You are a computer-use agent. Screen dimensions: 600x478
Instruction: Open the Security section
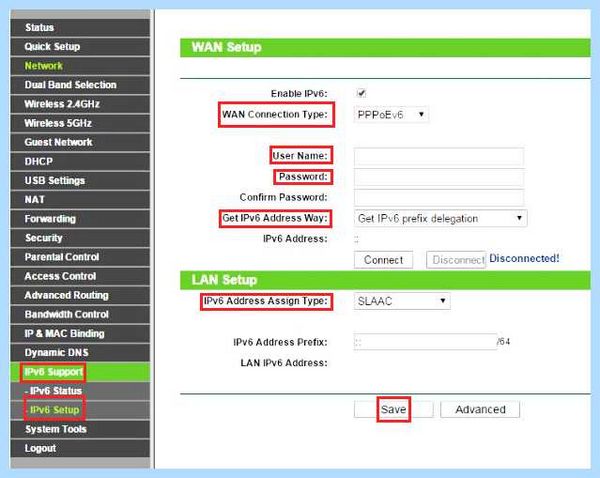[x=80, y=238]
